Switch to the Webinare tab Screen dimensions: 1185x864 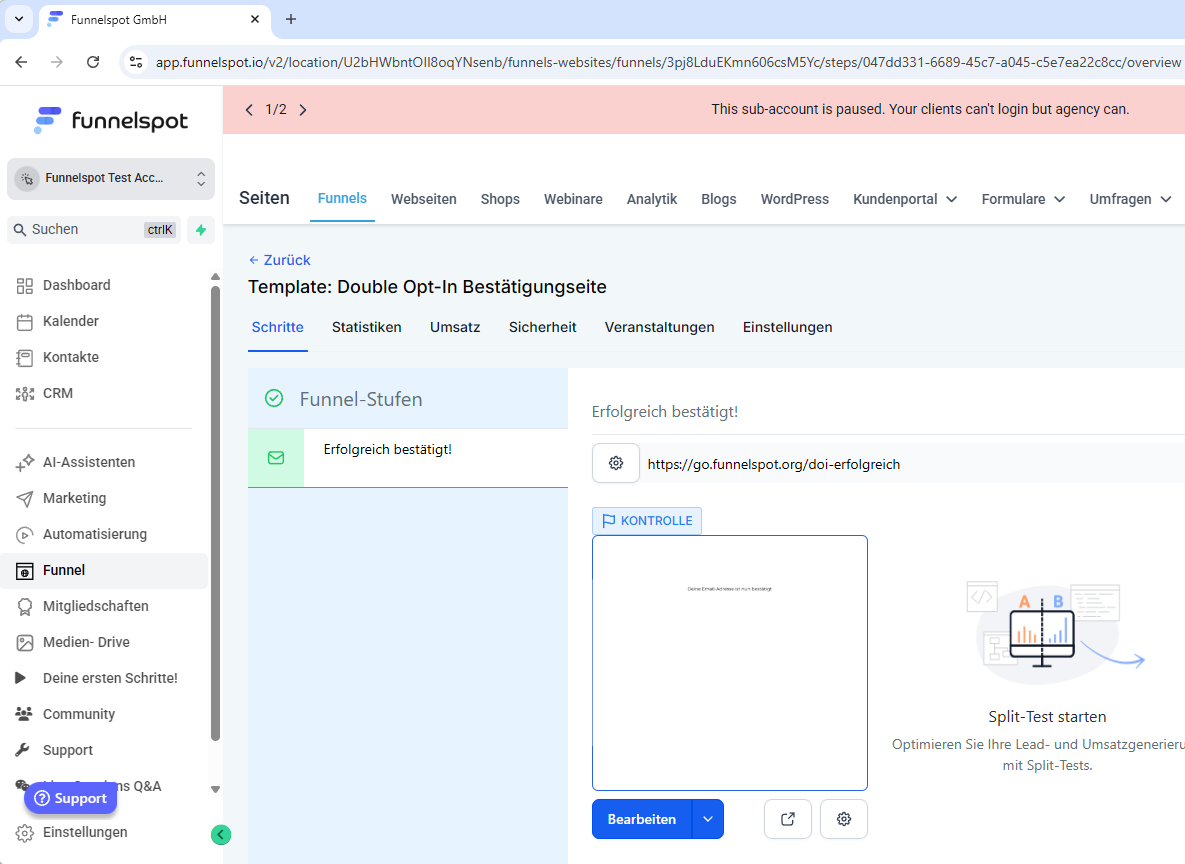click(x=574, y=199)
